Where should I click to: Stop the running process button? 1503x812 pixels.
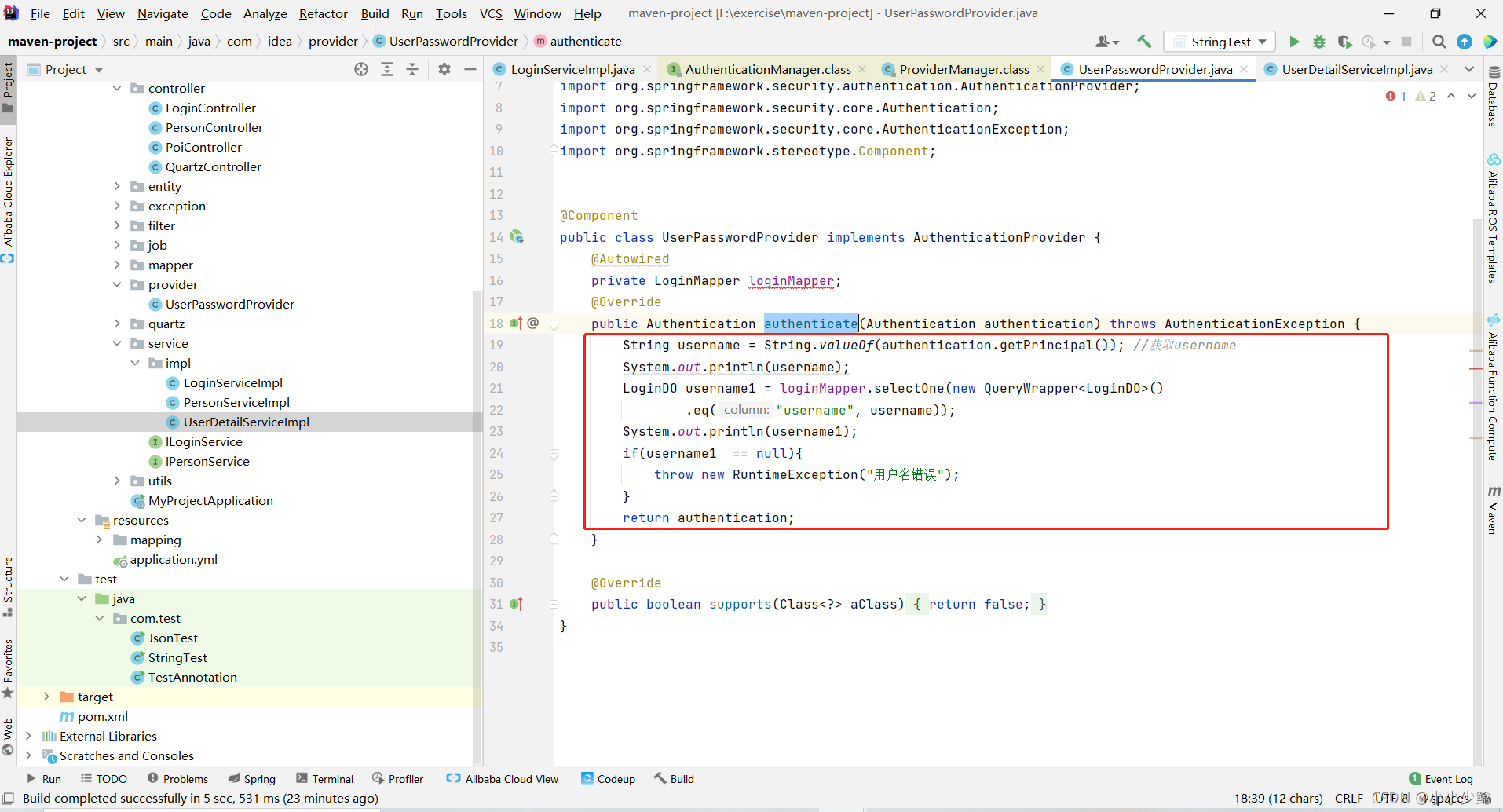tap(1406, 42)
